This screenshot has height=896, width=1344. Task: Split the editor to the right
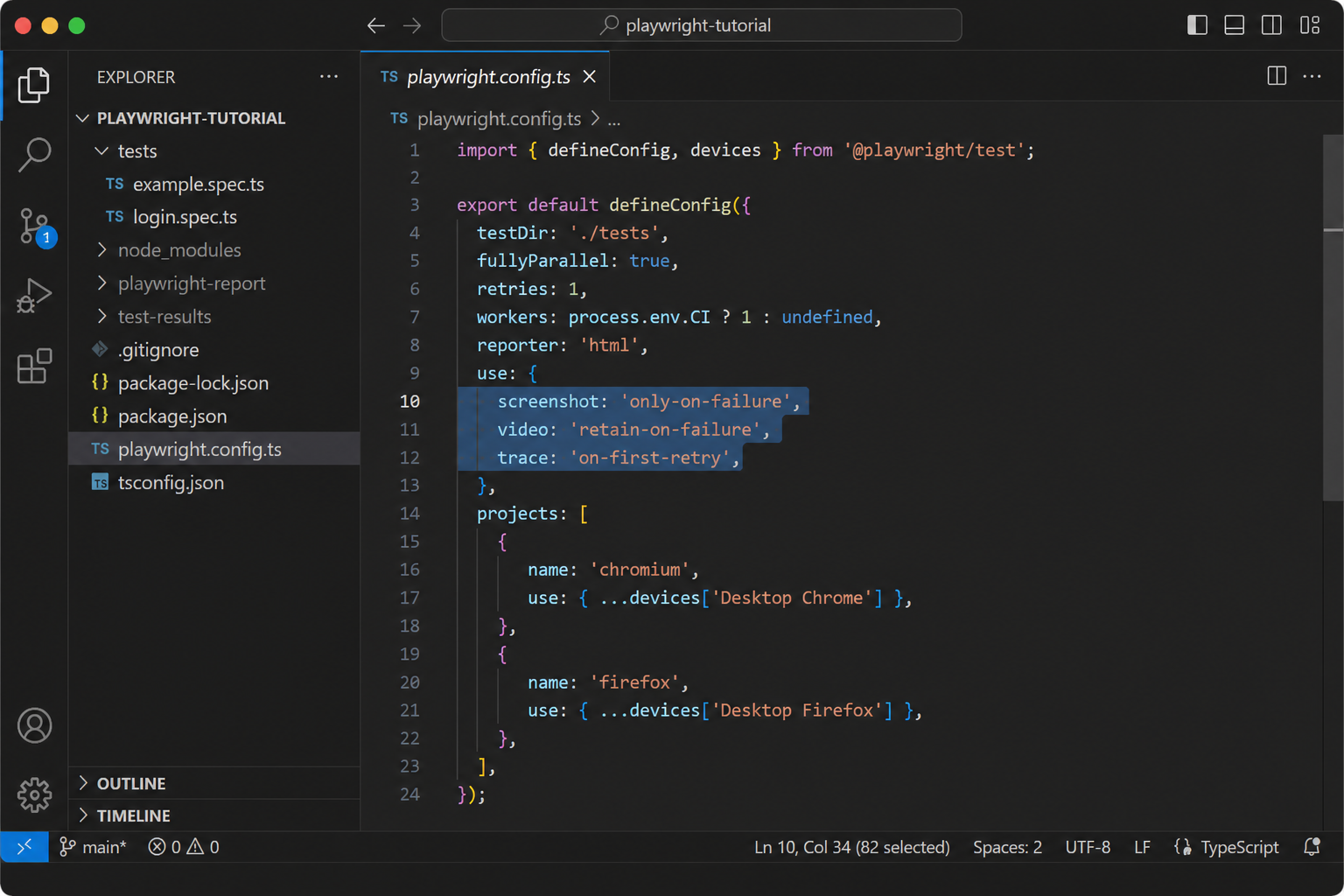(x=1277, y=76)
